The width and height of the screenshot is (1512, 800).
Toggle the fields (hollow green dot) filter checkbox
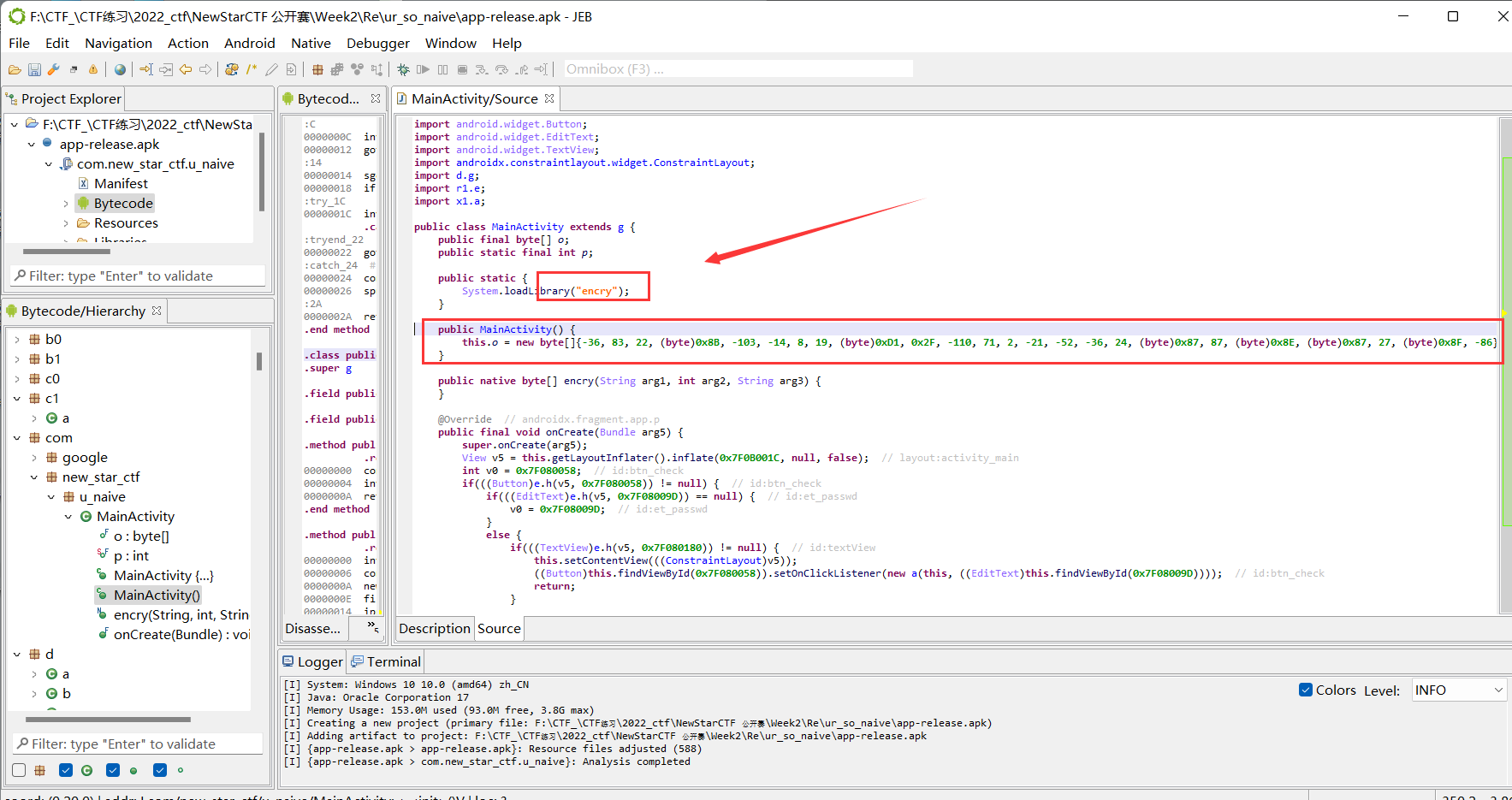pos(160,770)
